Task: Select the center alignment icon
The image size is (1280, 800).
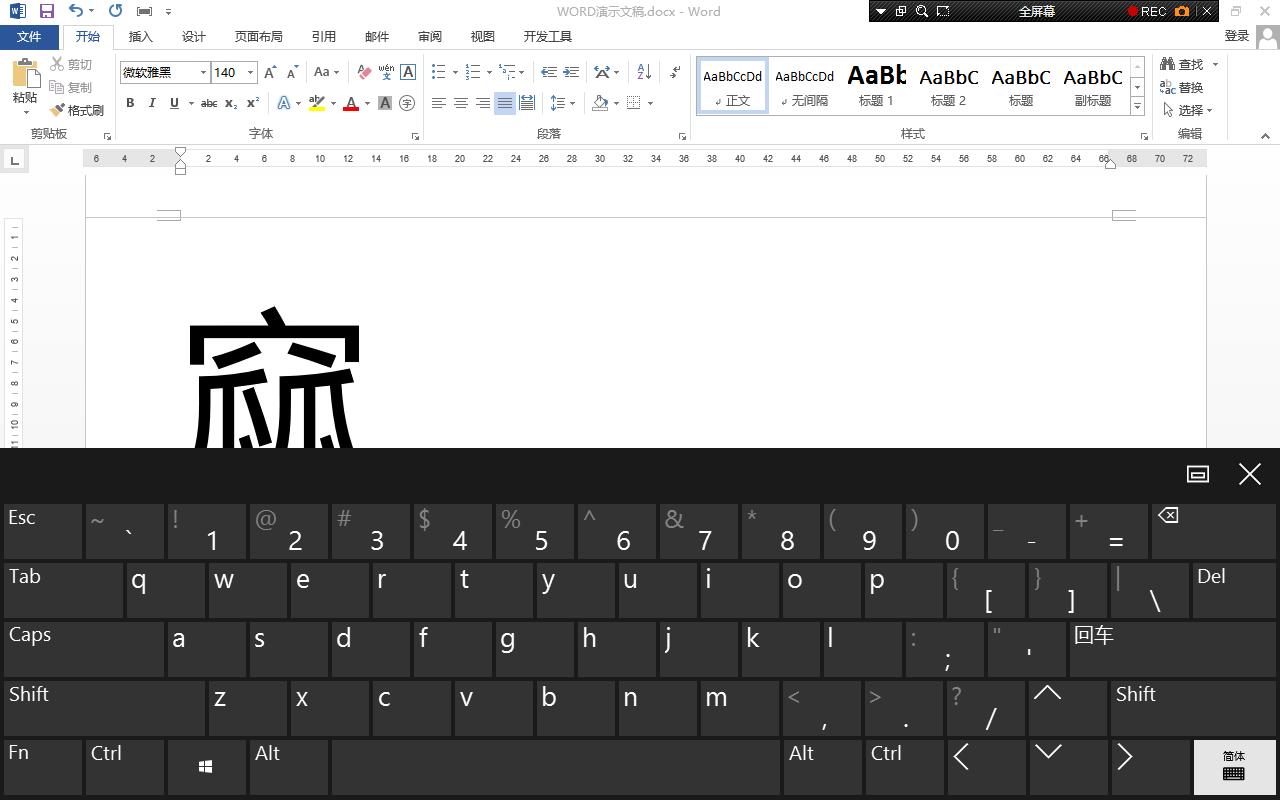Action: pos(460,103)
